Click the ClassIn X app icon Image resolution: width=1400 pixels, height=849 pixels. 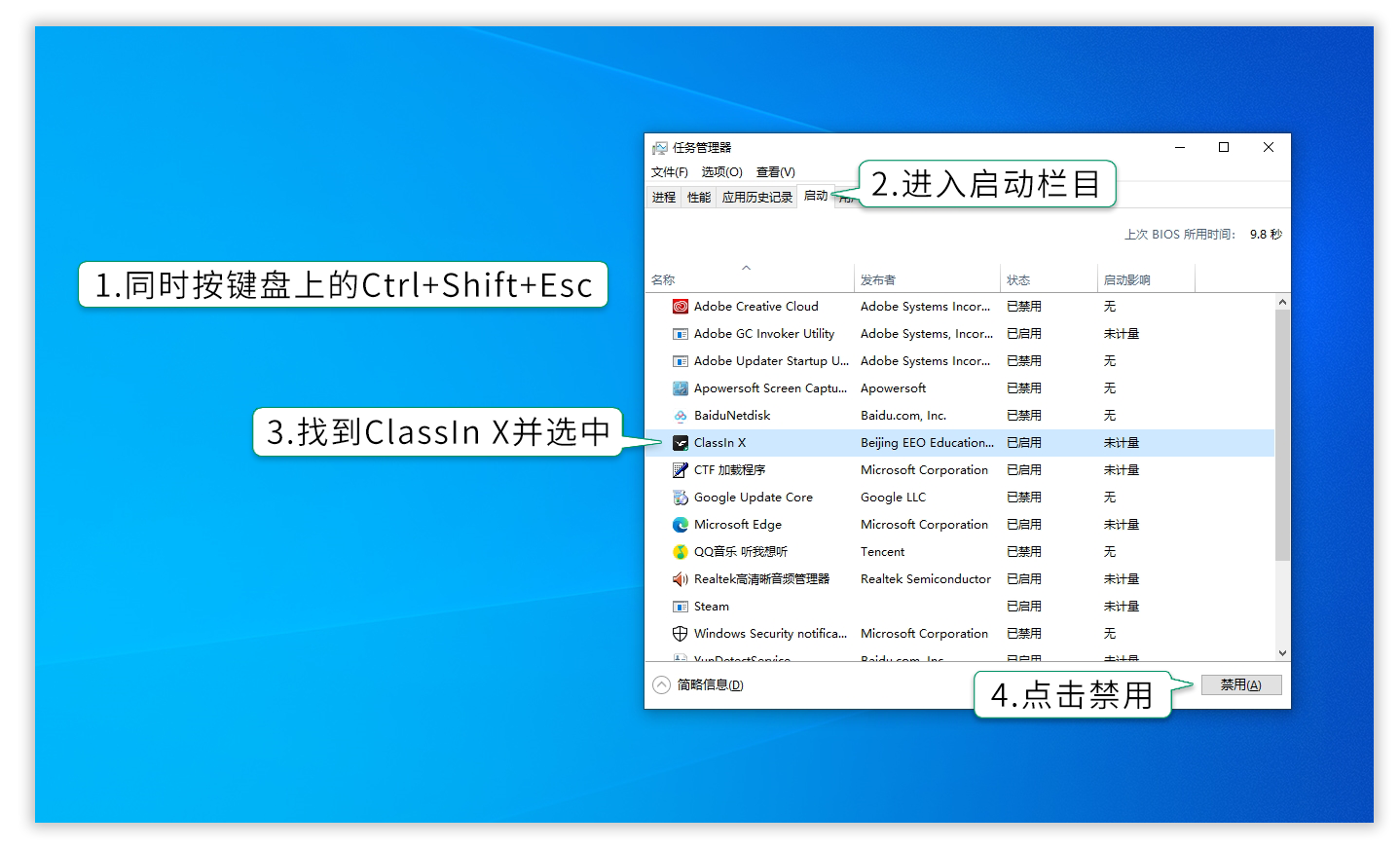681,443
